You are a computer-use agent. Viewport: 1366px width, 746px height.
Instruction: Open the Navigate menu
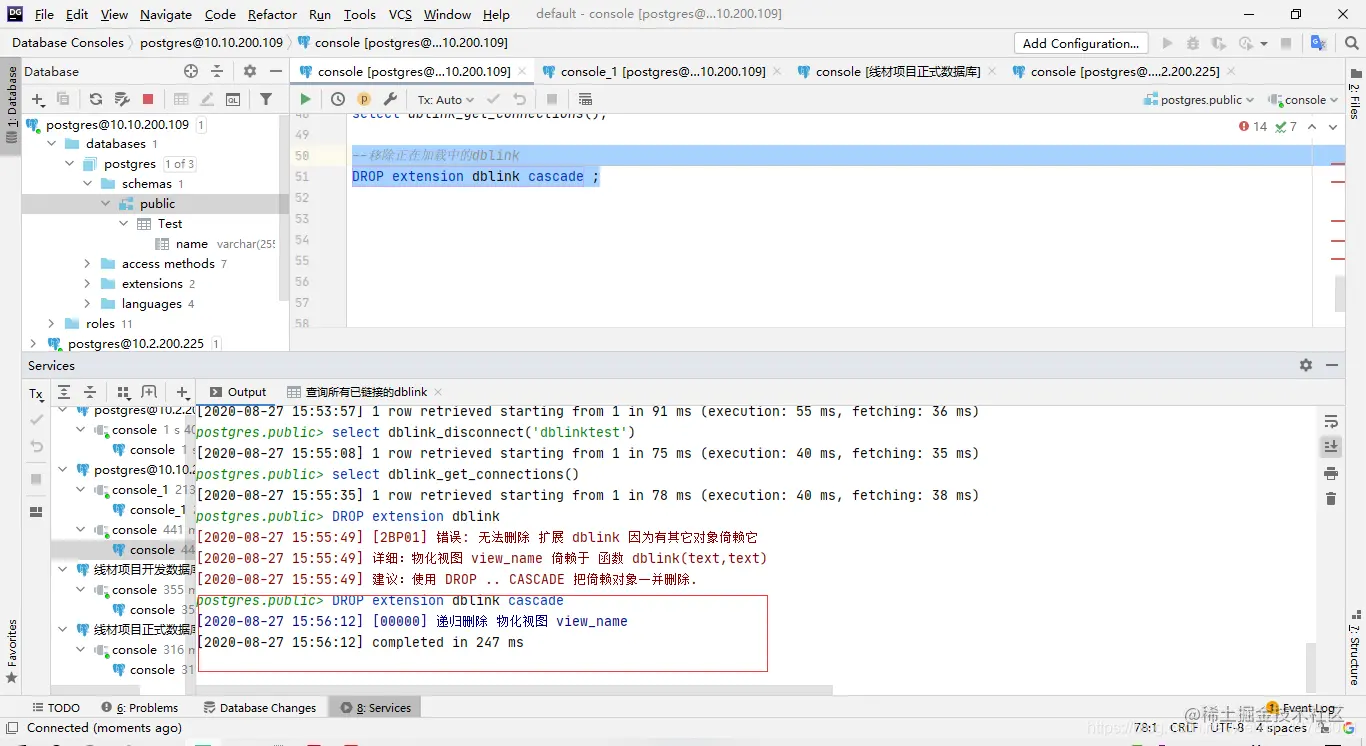166,14
